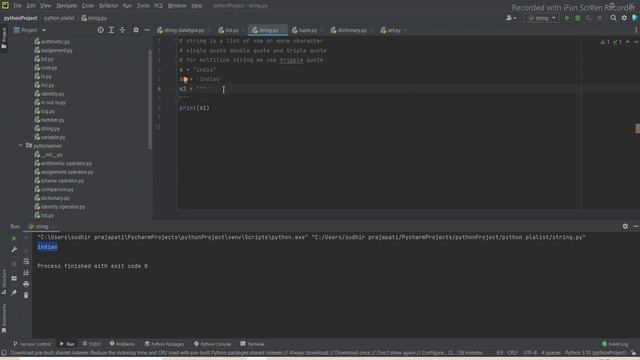
Task: Open identity.py in project tree
Action: (x=52, y=94)
